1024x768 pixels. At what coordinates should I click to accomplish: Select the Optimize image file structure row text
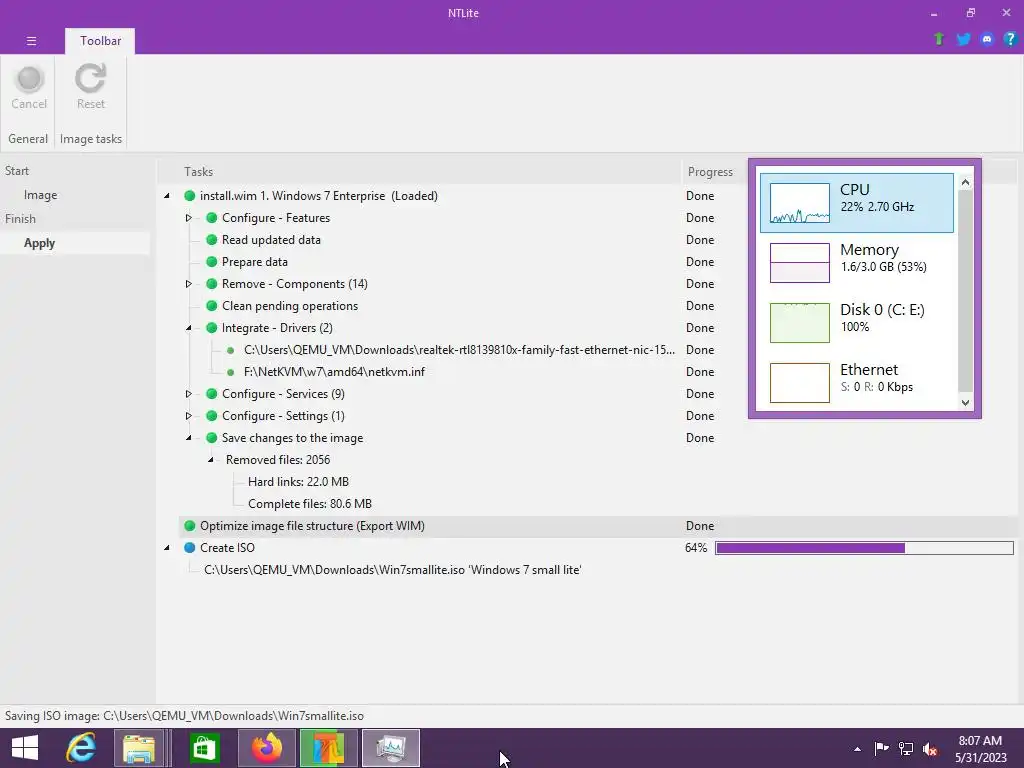tap(312, 526)
